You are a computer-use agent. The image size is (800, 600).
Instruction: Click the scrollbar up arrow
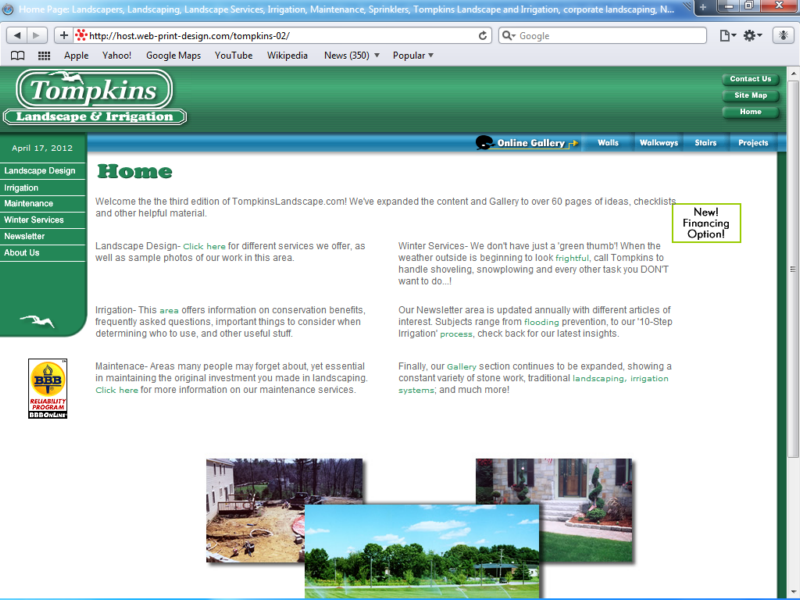coord(792,74)
